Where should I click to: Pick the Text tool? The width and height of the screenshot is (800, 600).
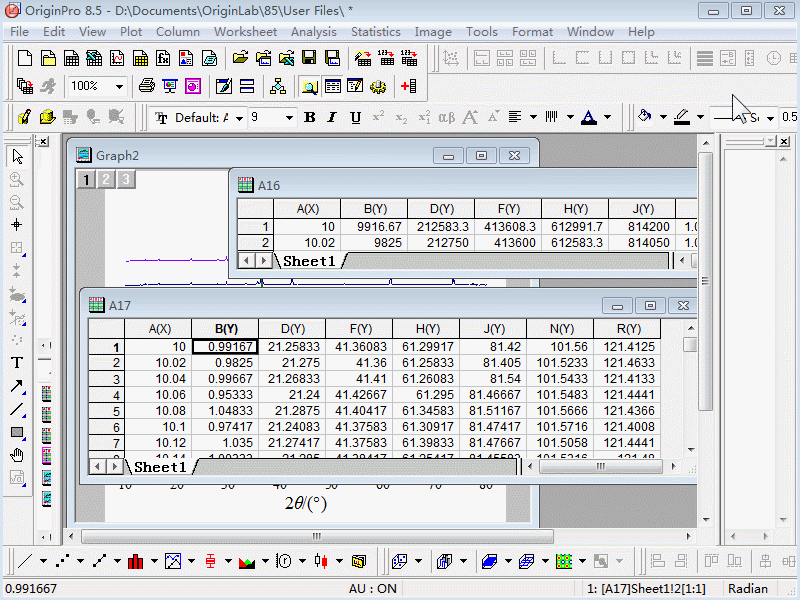[x=17, y=362]
